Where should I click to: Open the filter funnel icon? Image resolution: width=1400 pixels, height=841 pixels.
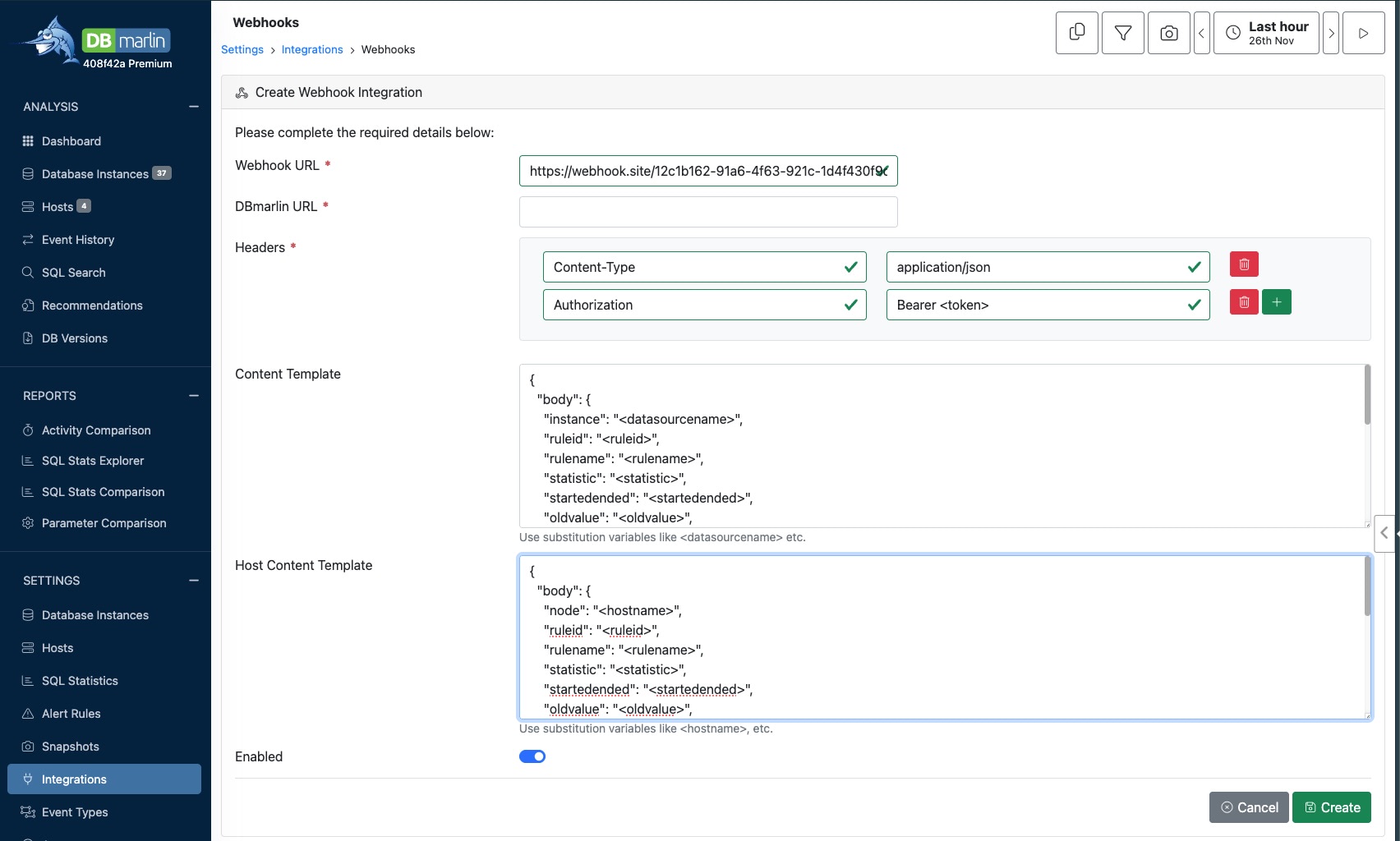[x=1122, y=32]
